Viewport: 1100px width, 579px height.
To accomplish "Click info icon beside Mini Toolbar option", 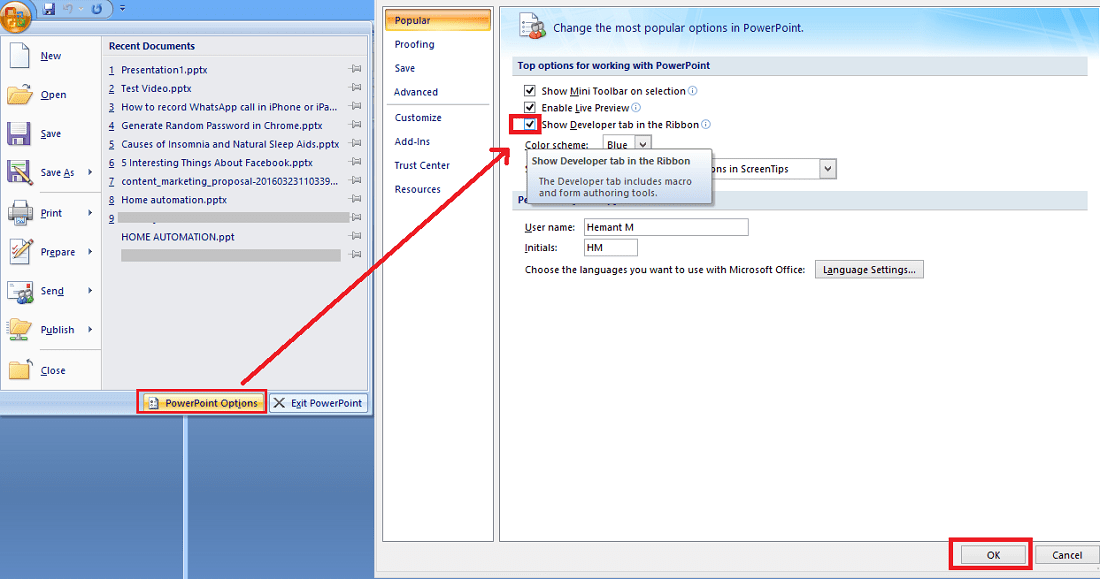I will pyautogui.click(x=692, y=91).
